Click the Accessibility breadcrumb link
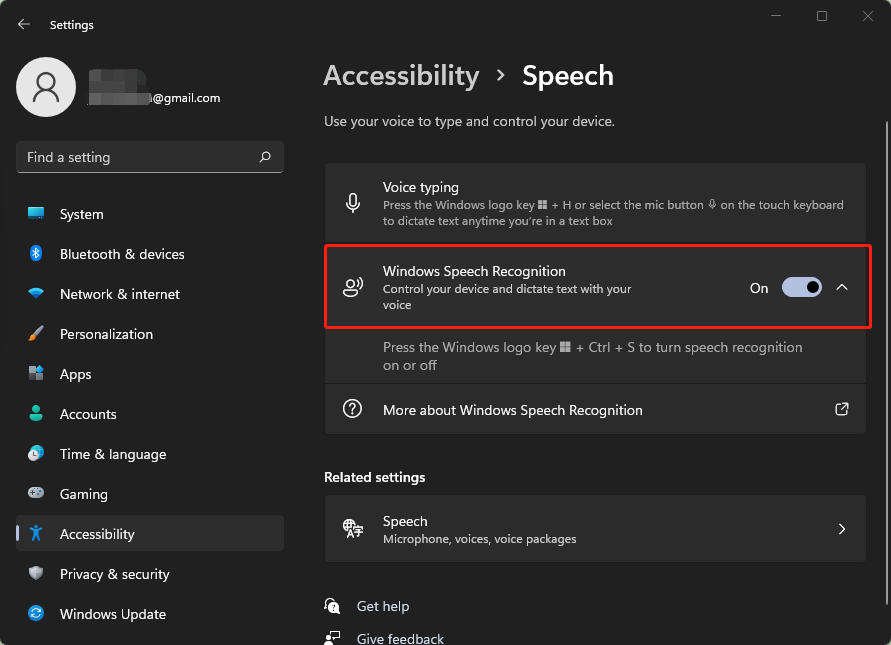This screenshot has width=891, height=645. click(401, 76)
